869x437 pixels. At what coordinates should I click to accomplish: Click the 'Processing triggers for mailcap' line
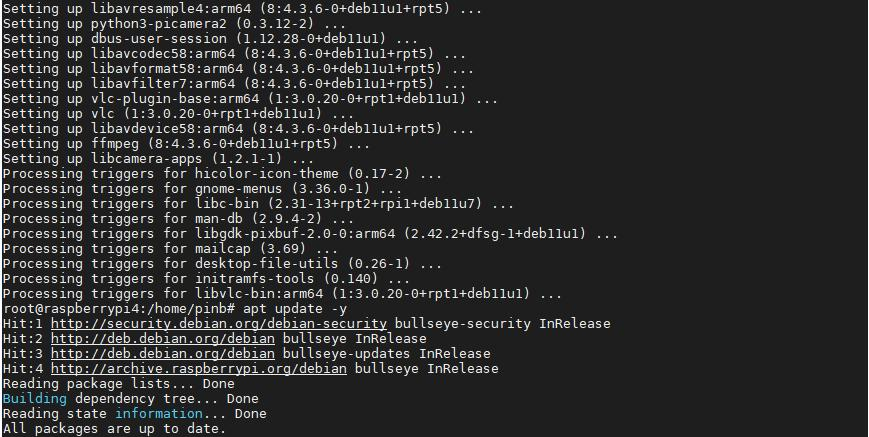coord(171,249)
